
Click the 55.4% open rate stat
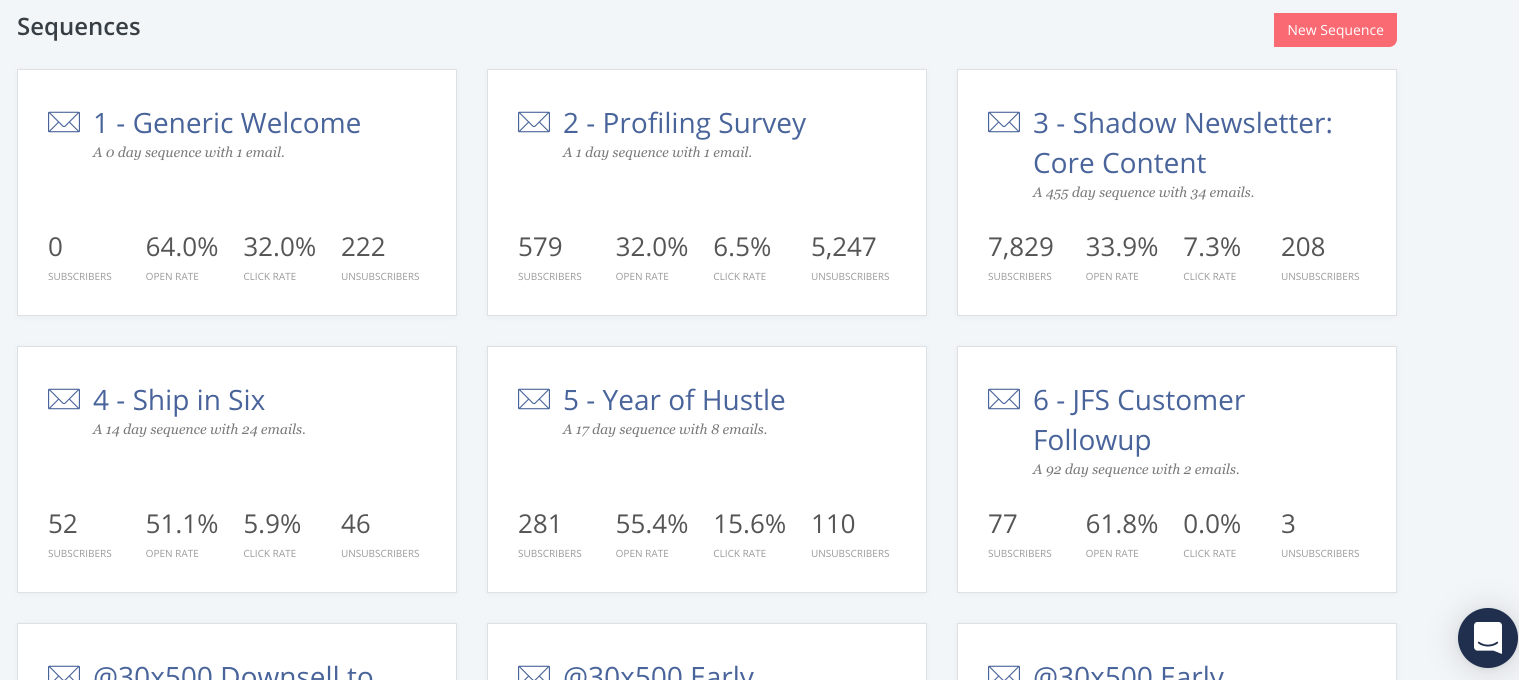pyautogui.click(x=651, y=524)
